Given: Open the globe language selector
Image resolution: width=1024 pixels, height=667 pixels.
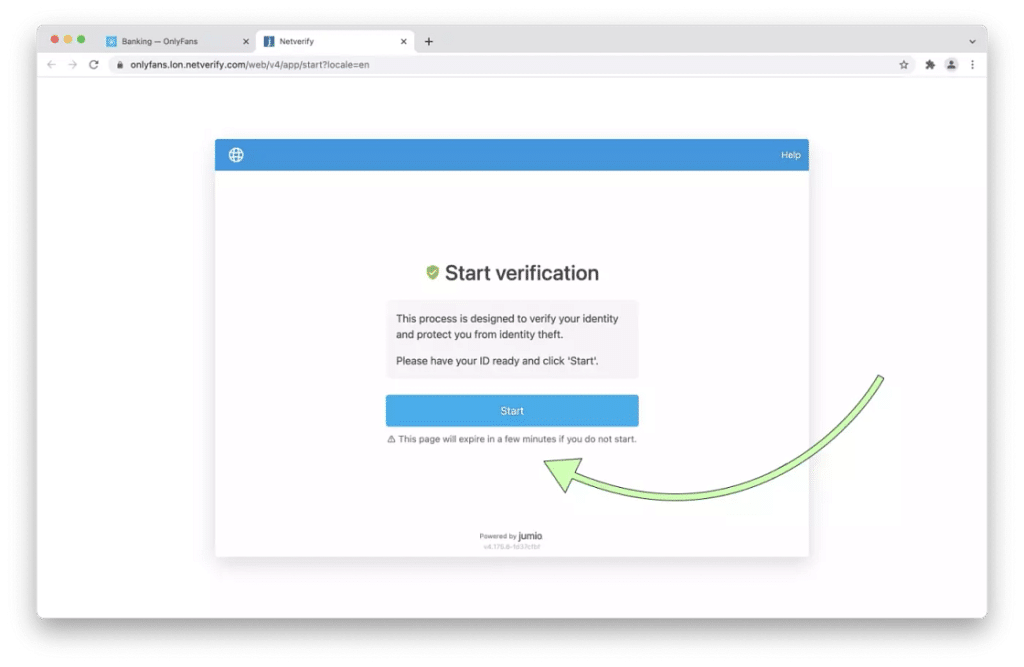Looking at the screenshot, I should (x=236, y=155).
